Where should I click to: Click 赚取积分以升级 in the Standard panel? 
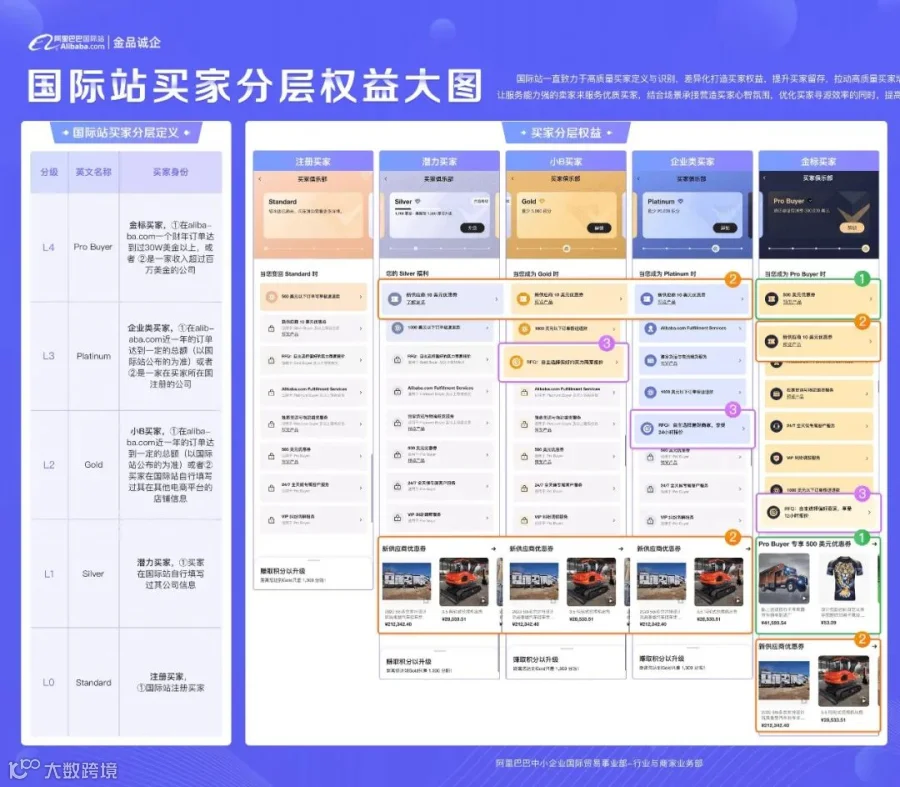click(x=283, y=571)
